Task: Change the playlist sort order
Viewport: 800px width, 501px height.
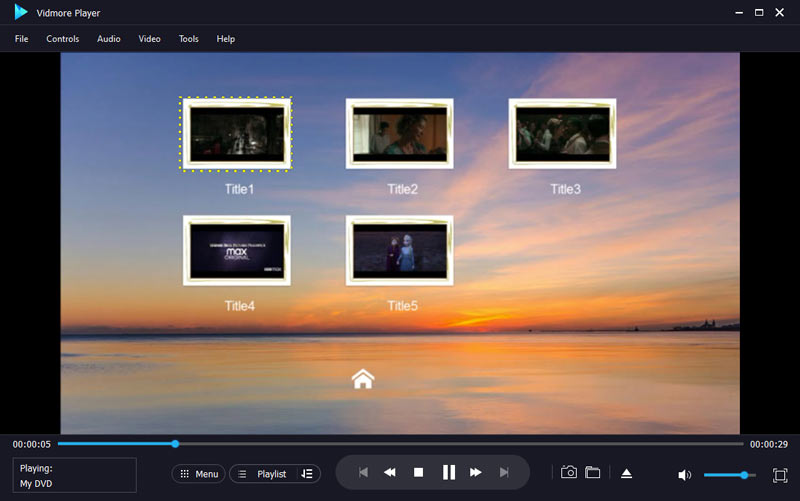Action: pos(307,474)
